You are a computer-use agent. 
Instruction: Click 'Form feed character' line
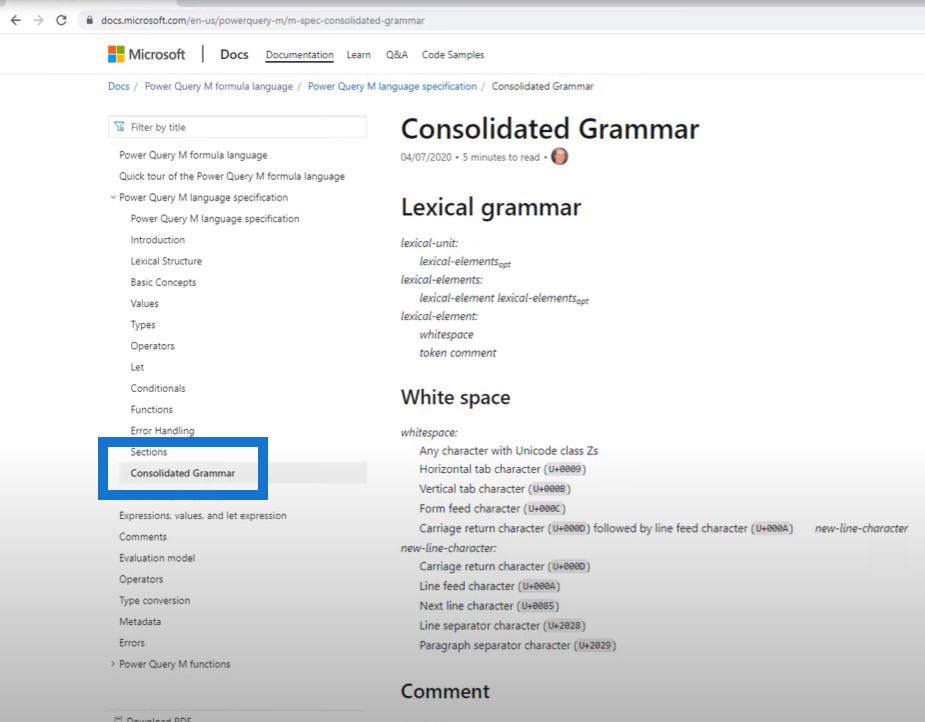coord(493,508)
